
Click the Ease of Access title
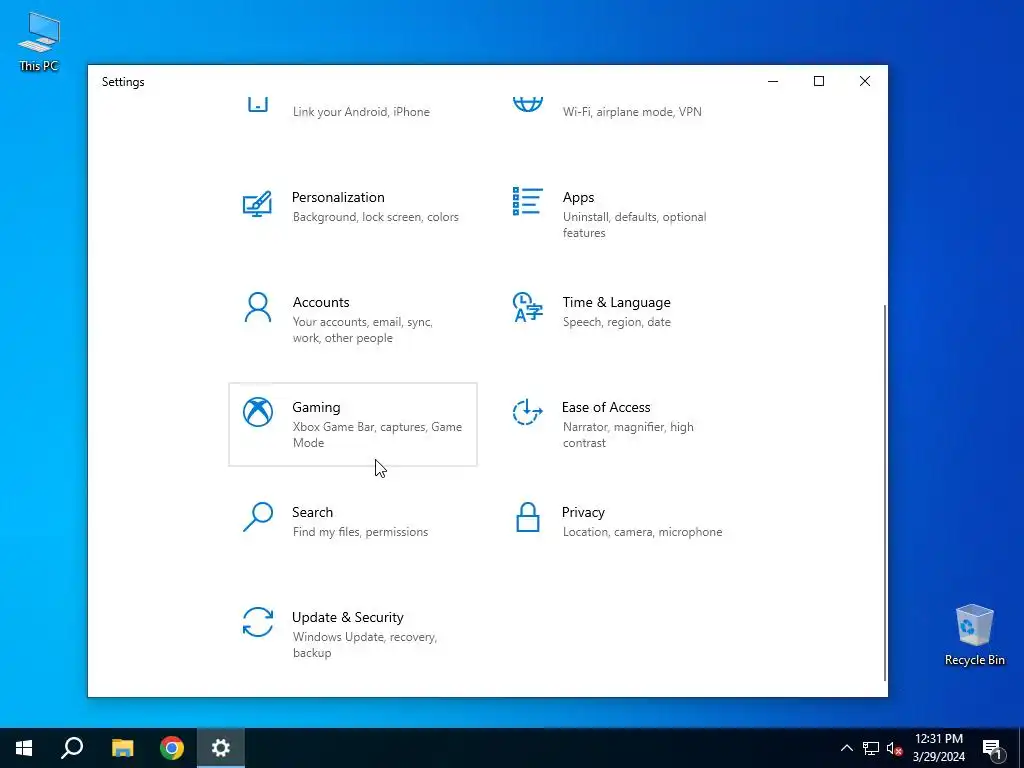pyautogui.click(x=606, y=408)
